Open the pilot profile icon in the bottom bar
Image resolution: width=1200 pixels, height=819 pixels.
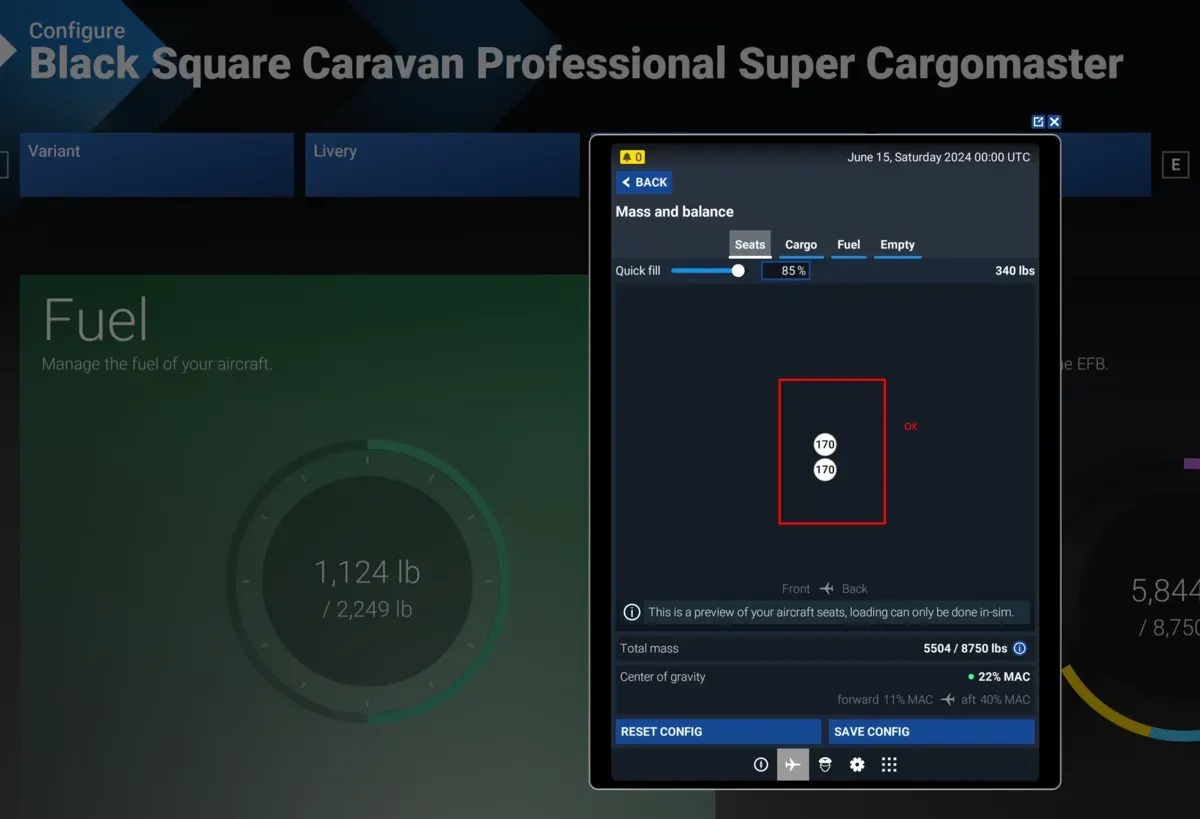tap(825, 765)
